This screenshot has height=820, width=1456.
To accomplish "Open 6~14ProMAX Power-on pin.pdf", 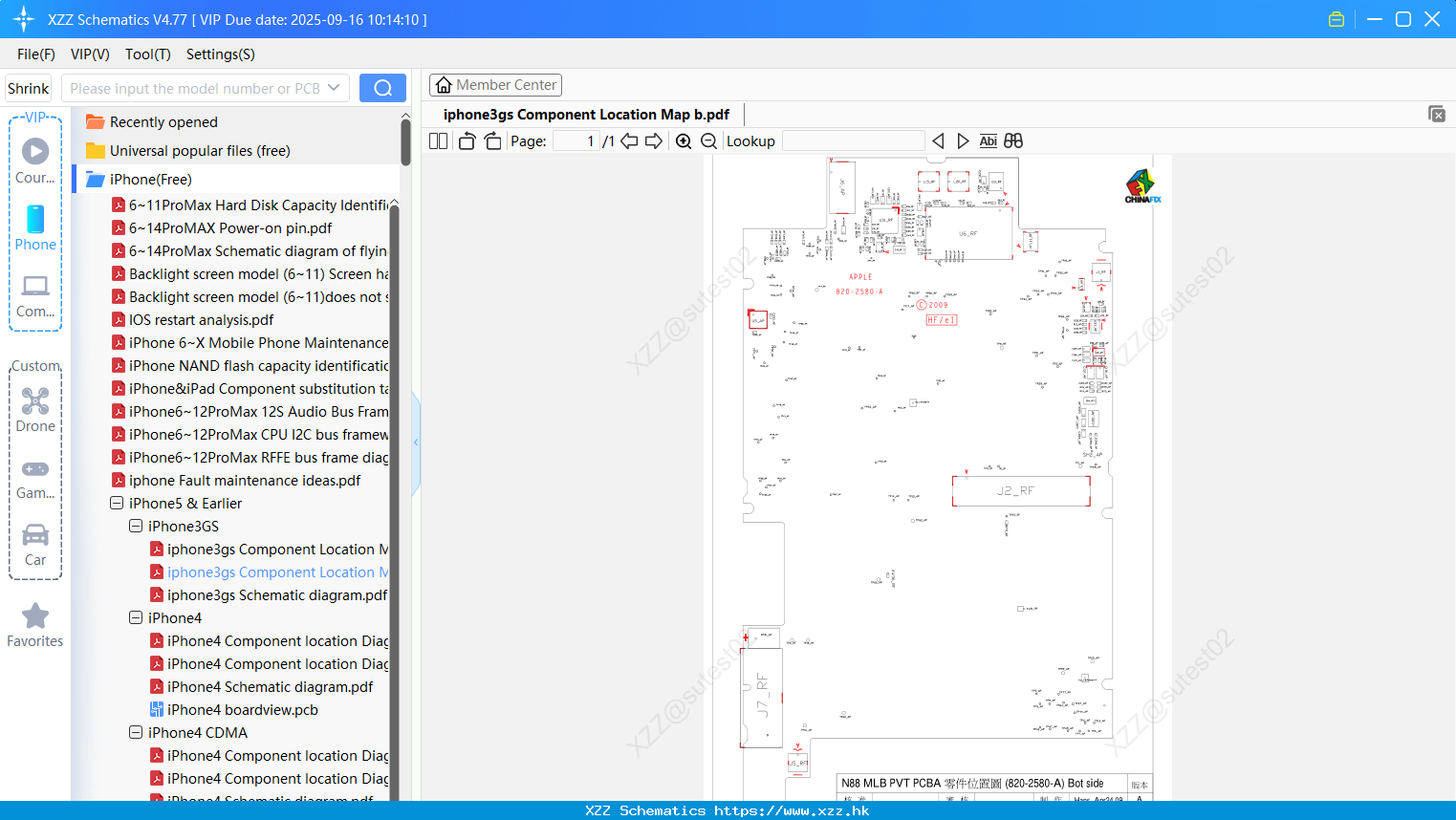I will 230,228.
